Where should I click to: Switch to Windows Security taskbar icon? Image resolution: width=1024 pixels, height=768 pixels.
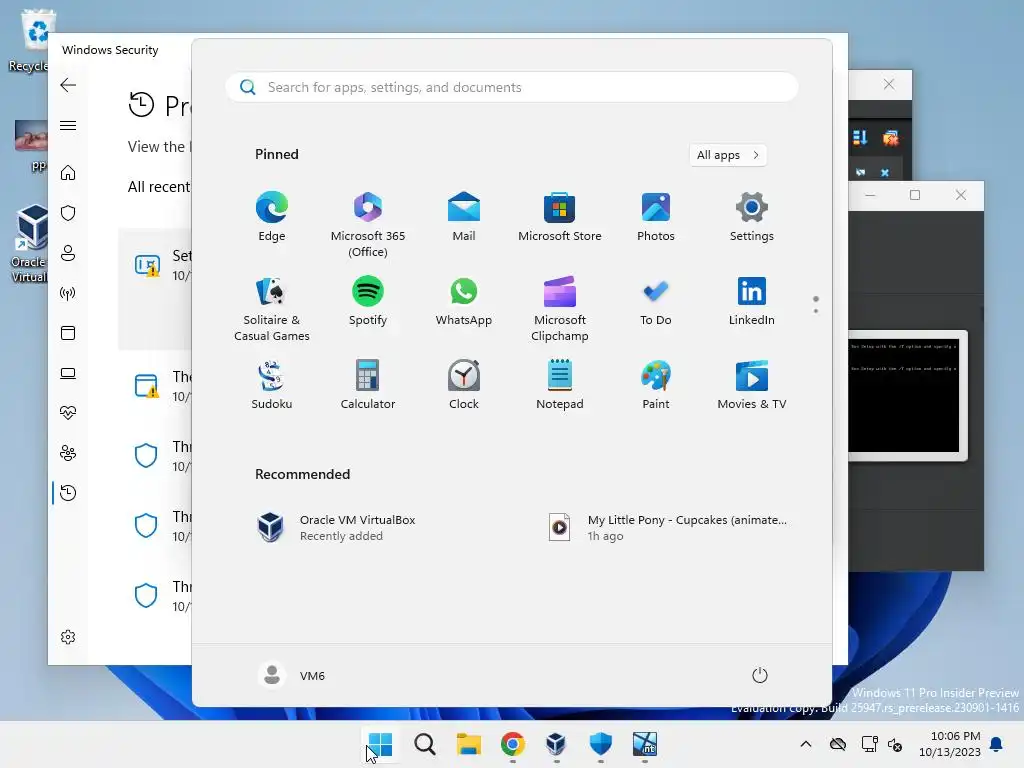601,744
